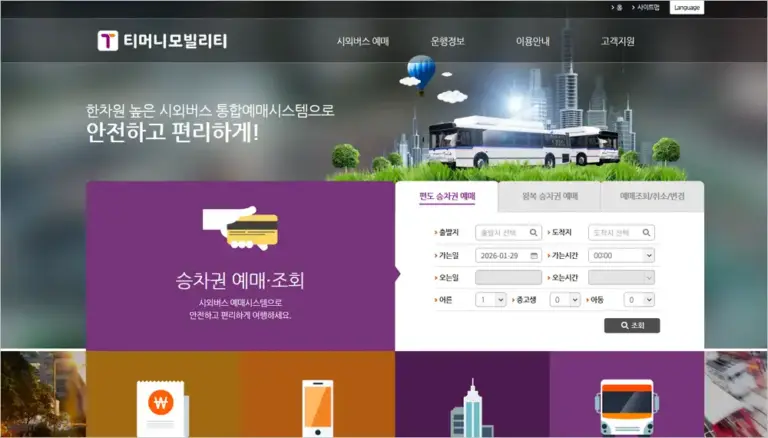This screenshot has height=438, width=768.
Task: Click the 승차권 예매·조회 heading
Action: tap(240, 280)
